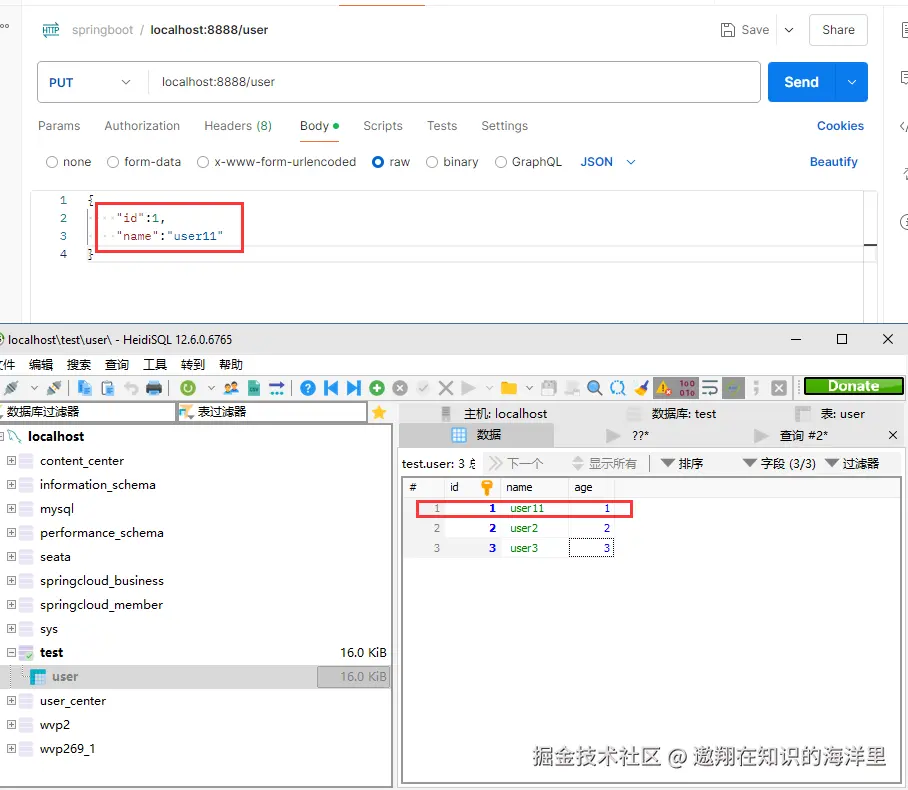Click the Share button
The width and height of the screenshot is (908, 790).
pyautogui.click(x=838, y=30)
